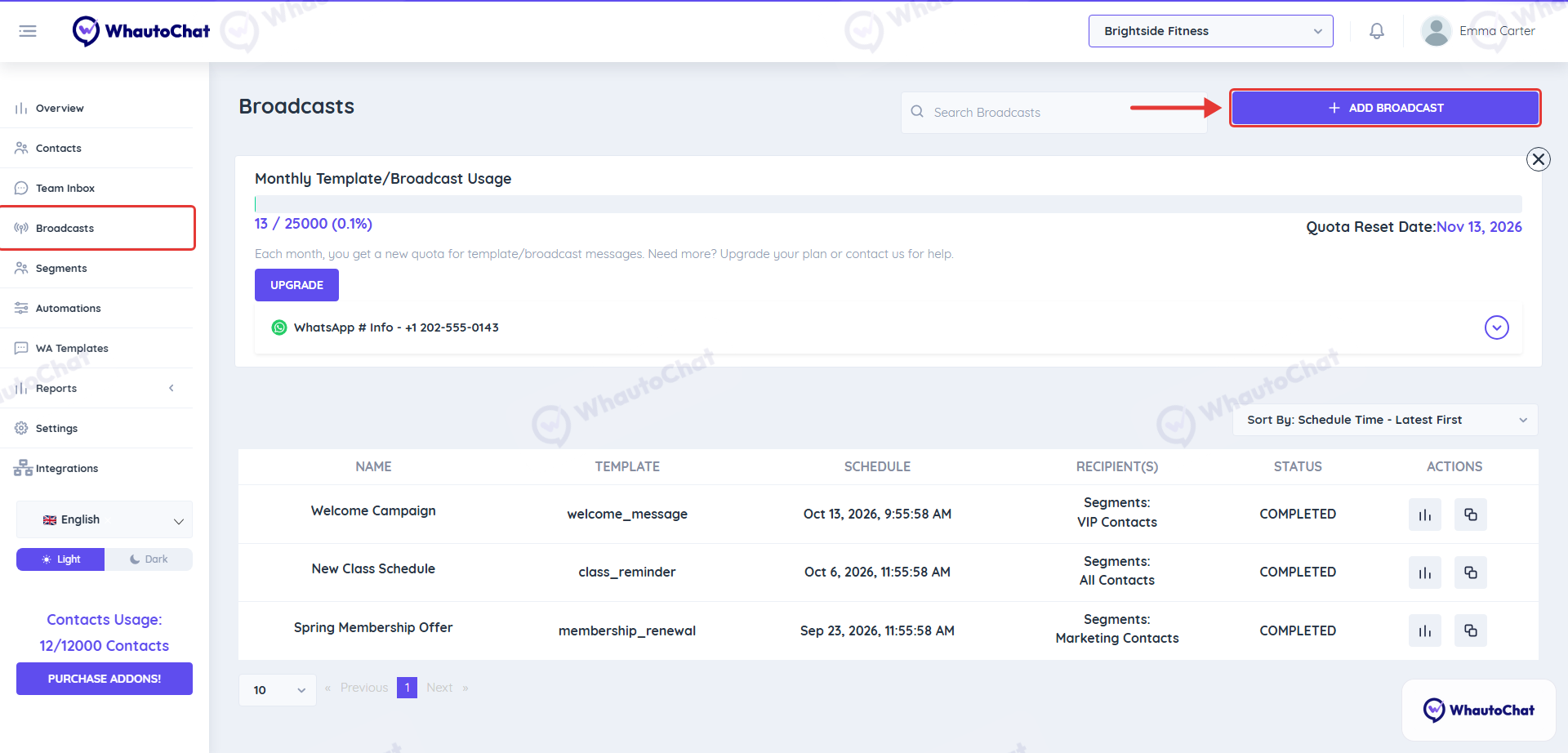The height and width of the screenshot is (753, 1568).
Task: Switch to Light theme
Action: pyautogui.click(x=60, y=559)
